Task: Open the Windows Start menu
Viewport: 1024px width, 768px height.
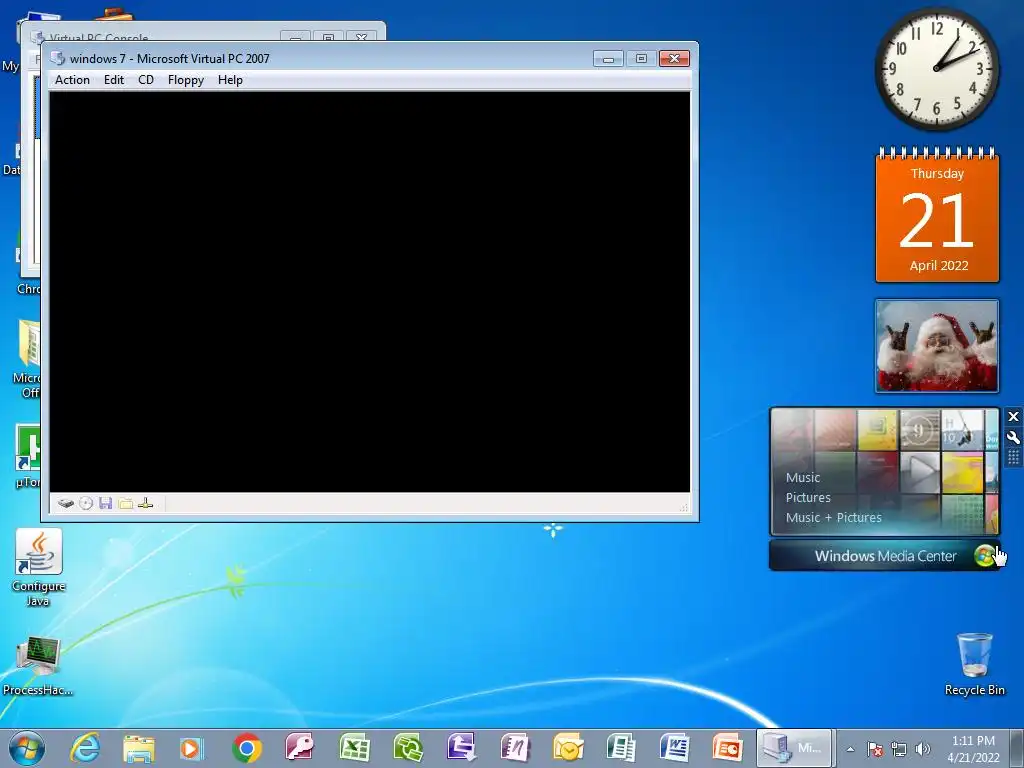Action: click(27, 748)
